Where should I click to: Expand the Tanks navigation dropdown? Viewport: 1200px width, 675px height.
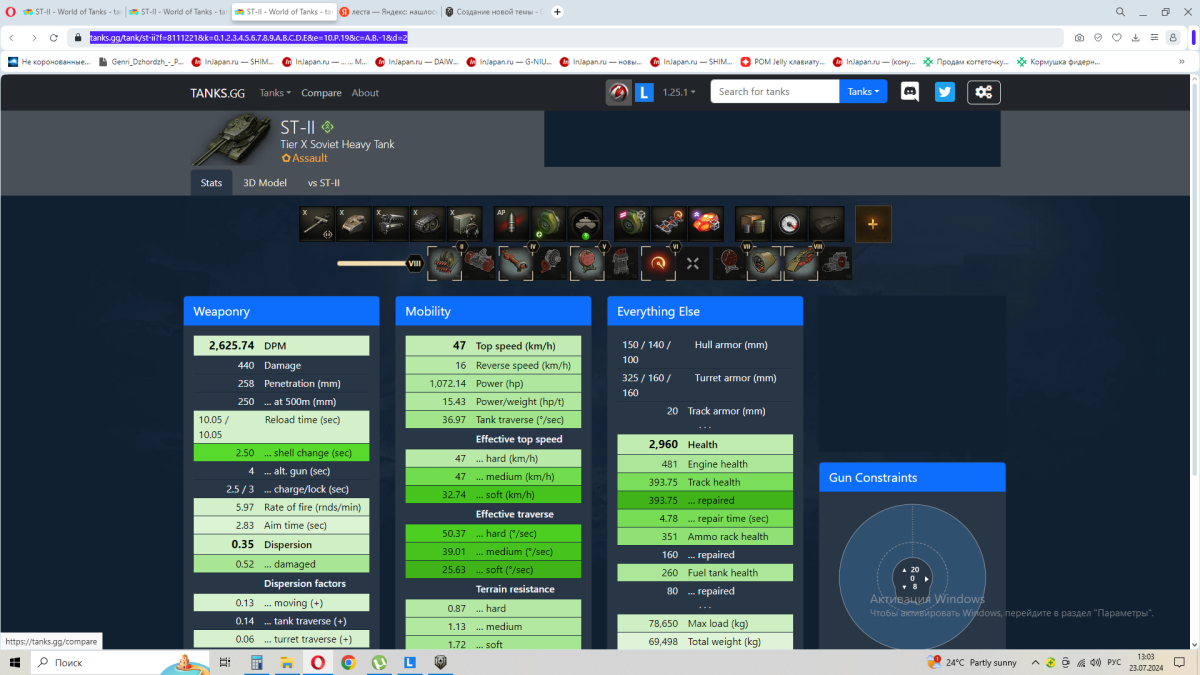tap(275, 92)
